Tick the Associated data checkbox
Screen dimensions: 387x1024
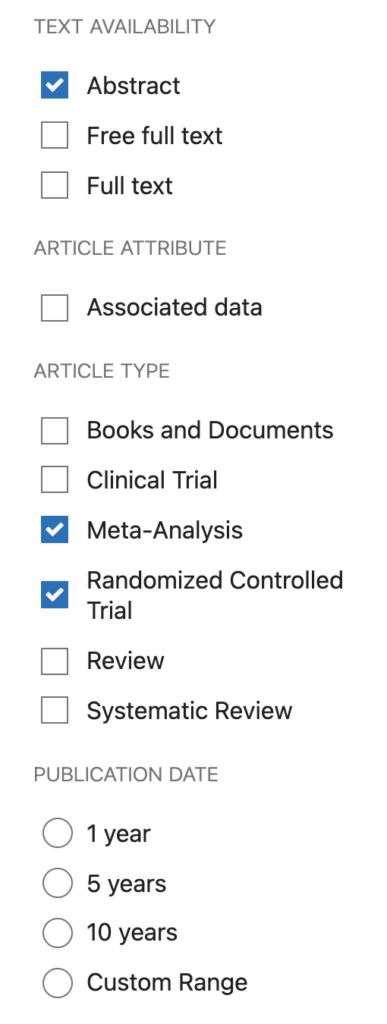(x=54, y=307)
